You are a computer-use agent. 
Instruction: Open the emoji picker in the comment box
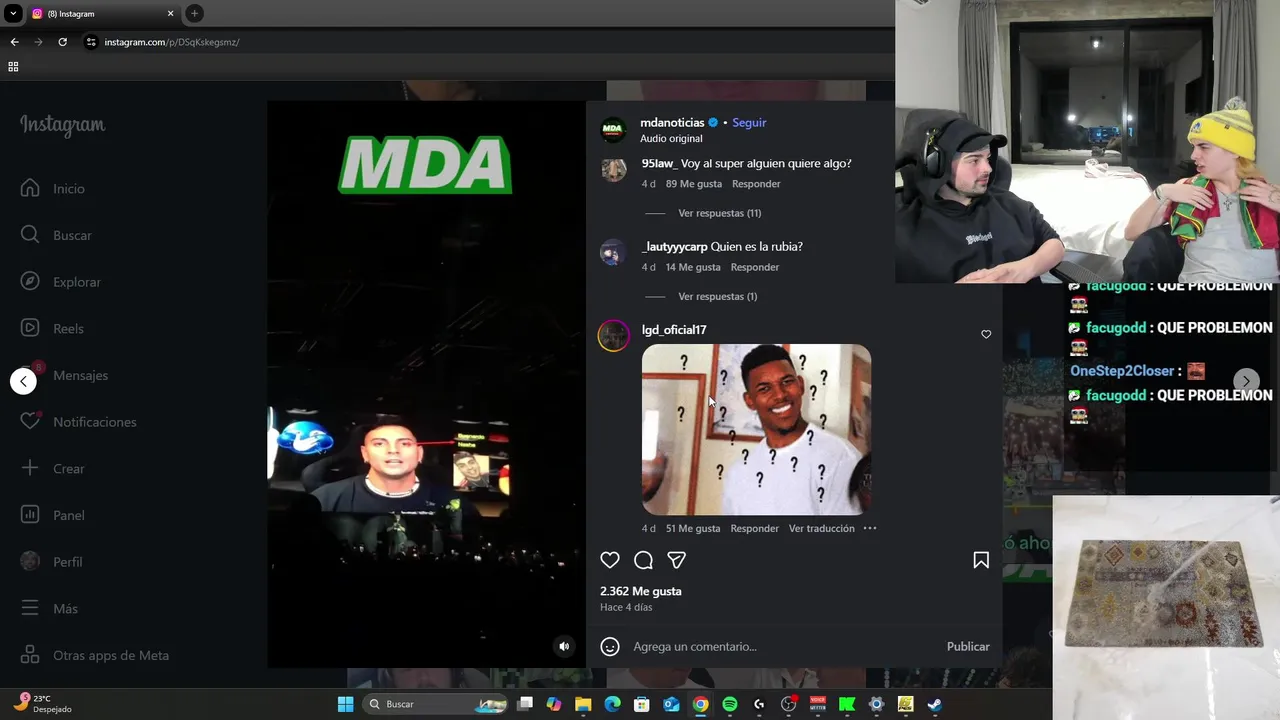click(610, 646)
